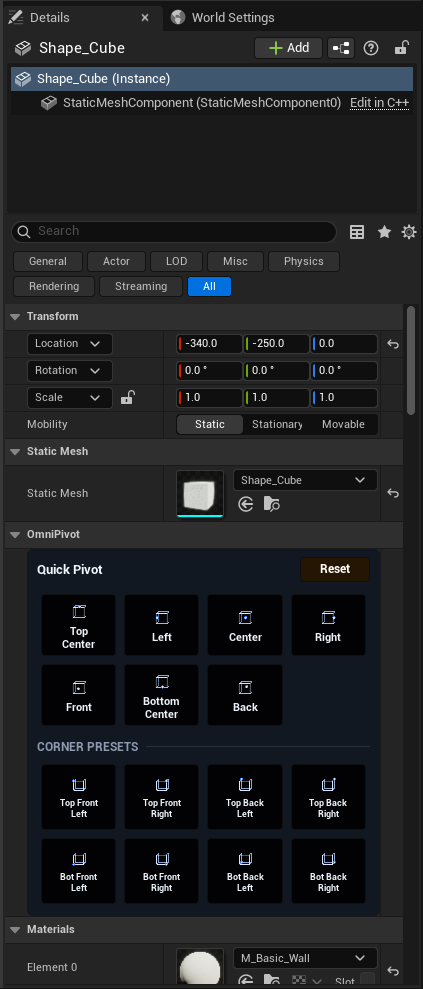This screenshot has height=989, width=423.
Task: Open Edit in C++ link
Action: tap(380, 103)
